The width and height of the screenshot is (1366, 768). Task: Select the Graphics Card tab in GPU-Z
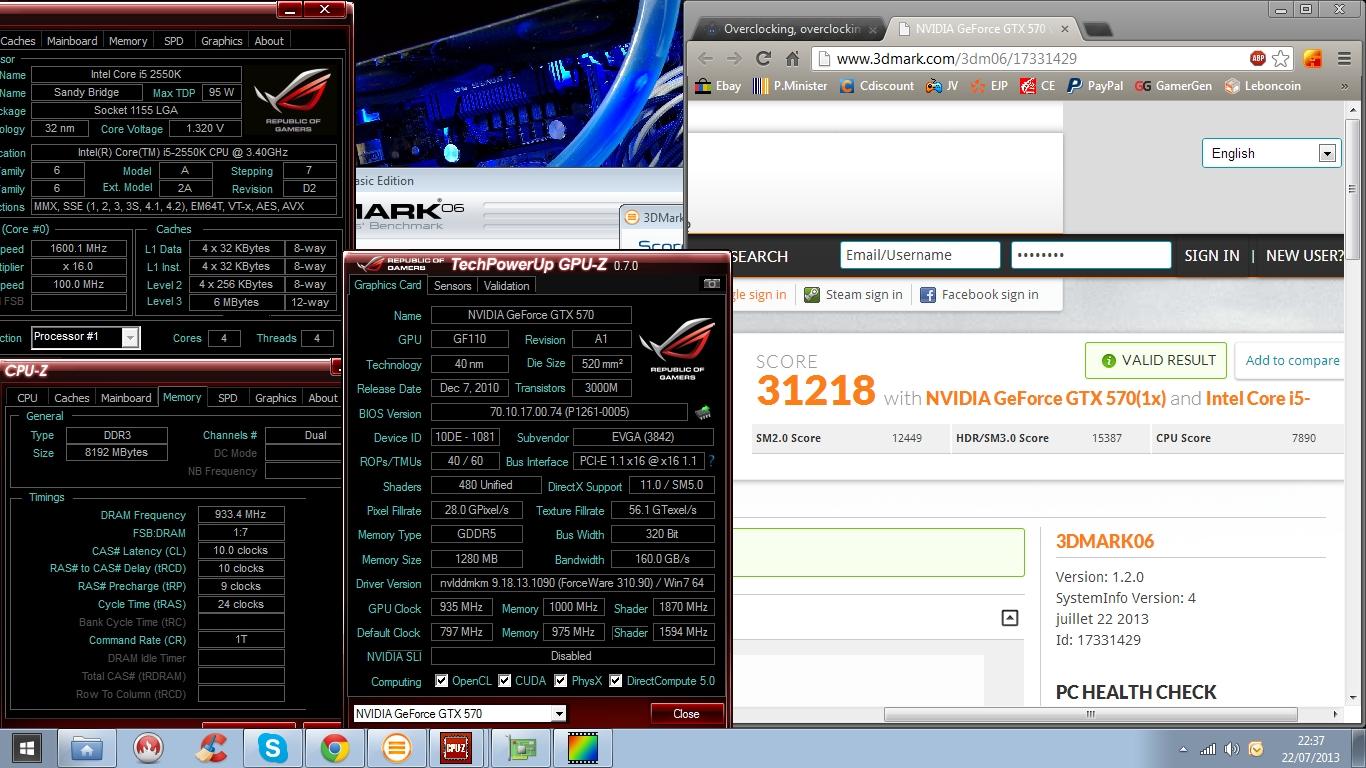(x=388, y=284)
